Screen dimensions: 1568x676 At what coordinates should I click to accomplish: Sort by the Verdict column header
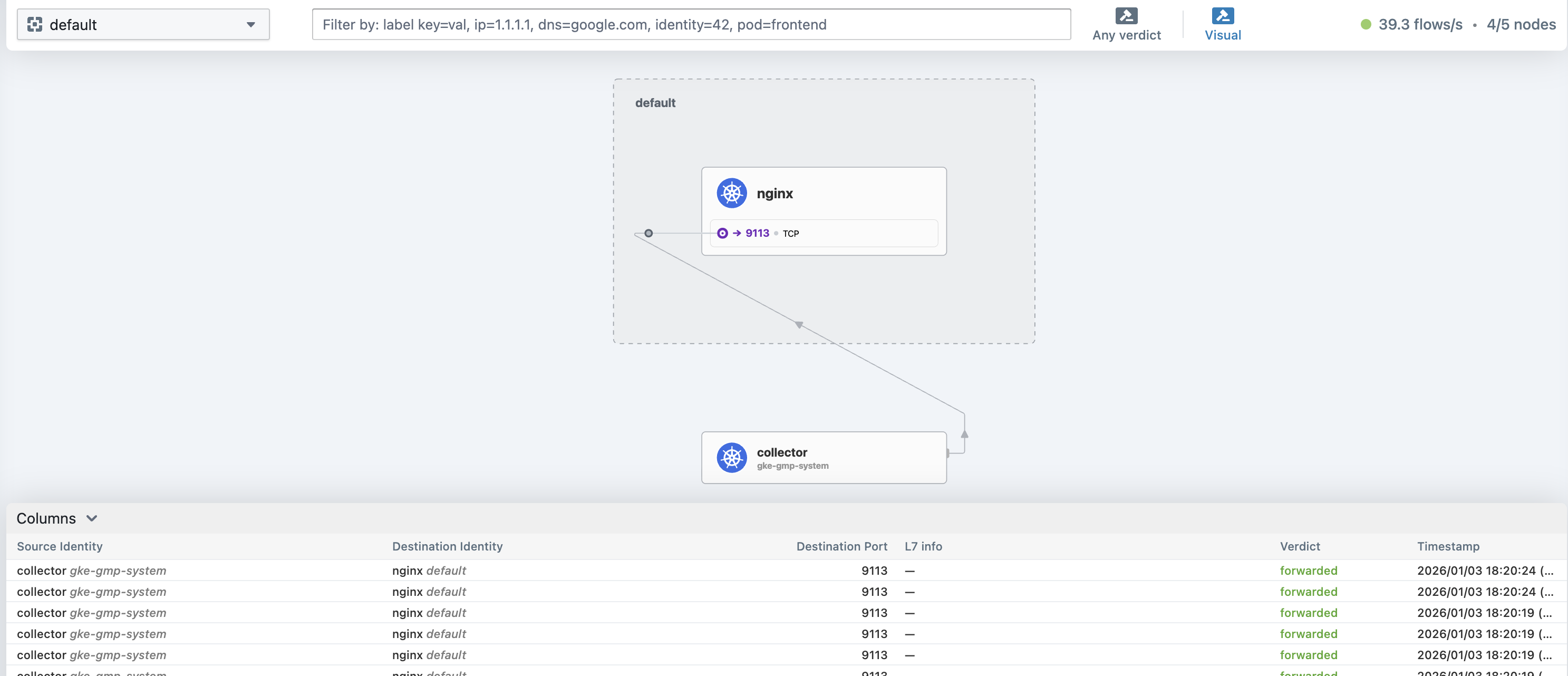(1300, 546)
